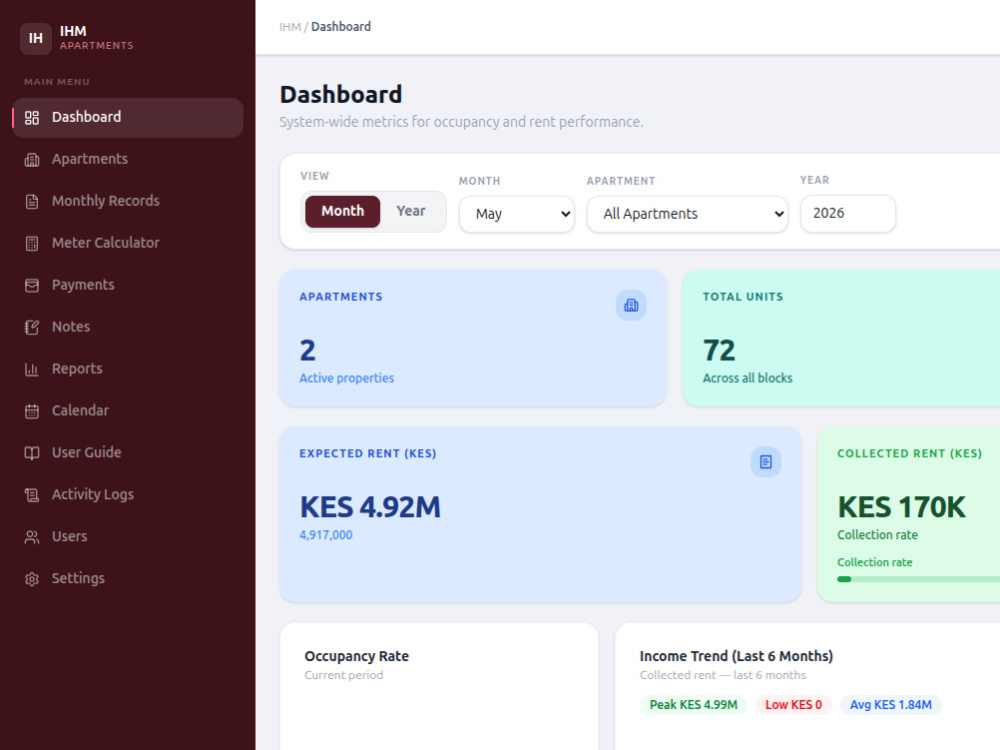Screen dimensions: 1000x750
Task: Click the Apartments building icon in sidebar
Action: point(32,159)
